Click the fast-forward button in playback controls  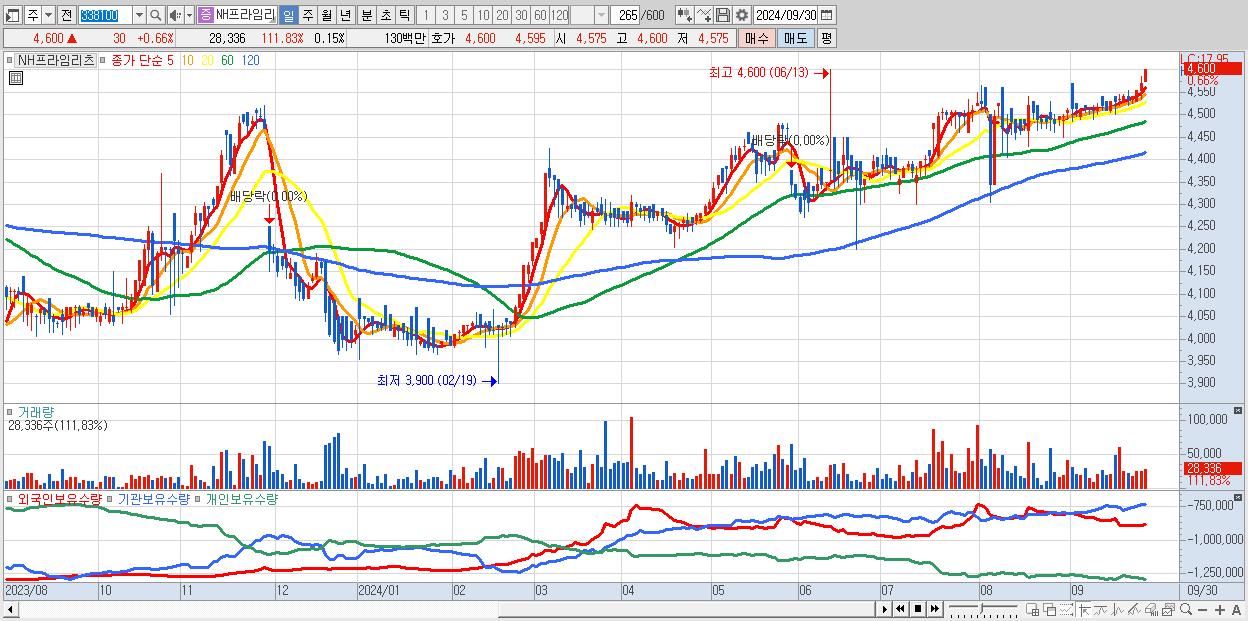coord(934,609)
